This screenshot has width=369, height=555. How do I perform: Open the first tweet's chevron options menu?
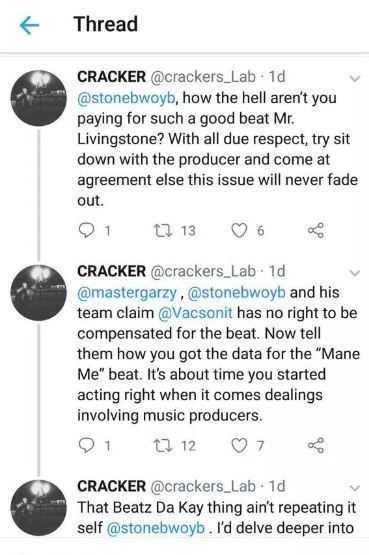tap(354, 78)
